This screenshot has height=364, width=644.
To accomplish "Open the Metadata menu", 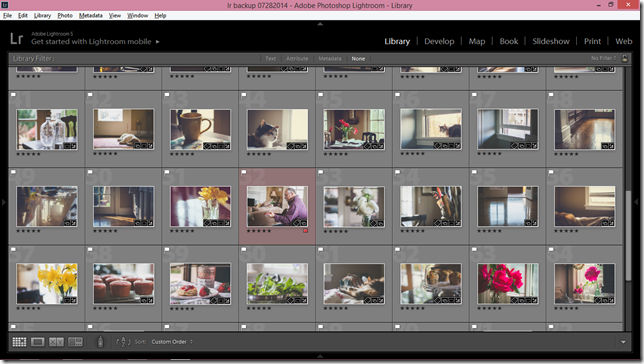I will (x=91, y=16).
